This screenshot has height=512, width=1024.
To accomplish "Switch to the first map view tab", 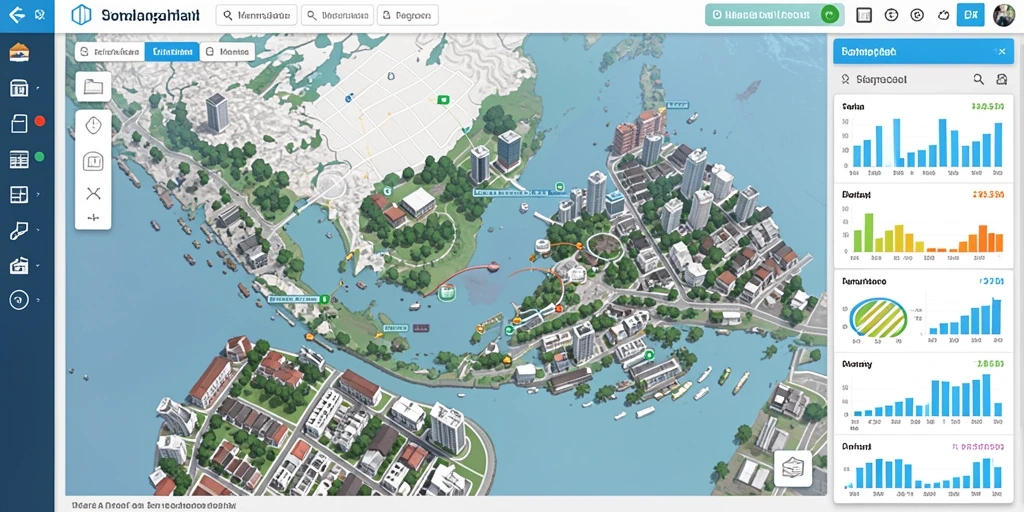I will pyautogui.click(x=110, y=52).
